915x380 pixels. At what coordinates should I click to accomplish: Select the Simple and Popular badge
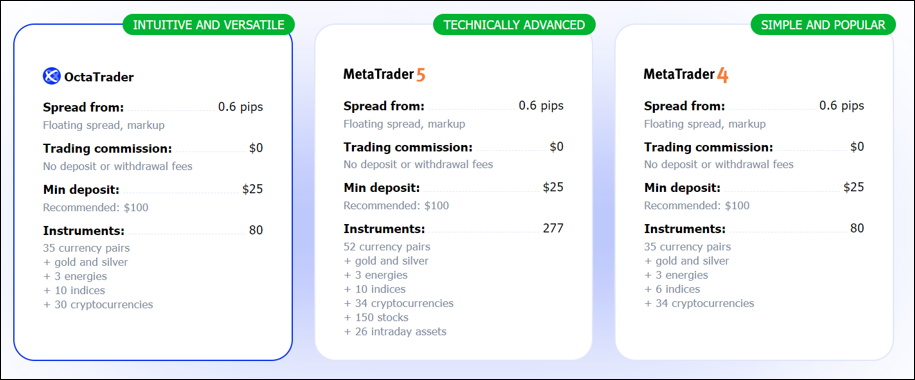(823, 25)
